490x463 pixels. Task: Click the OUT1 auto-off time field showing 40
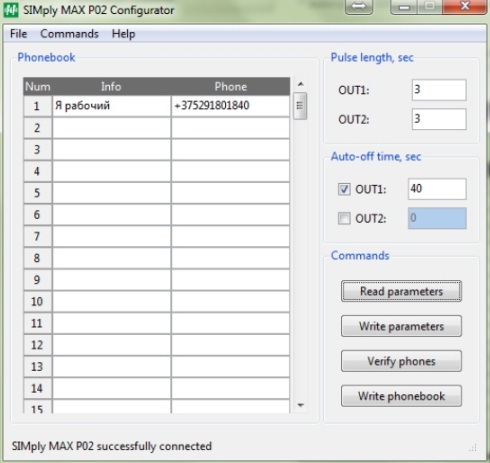tap(437, 189)
